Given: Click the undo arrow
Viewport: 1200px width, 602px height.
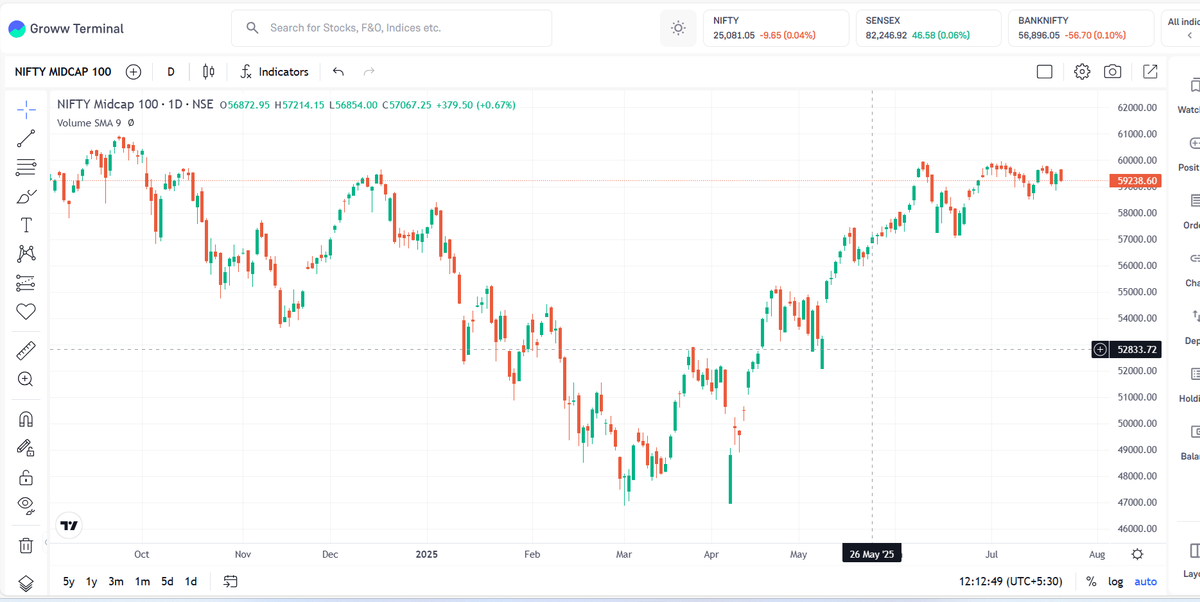Looking at the screenshot, I should click(338, 72).
